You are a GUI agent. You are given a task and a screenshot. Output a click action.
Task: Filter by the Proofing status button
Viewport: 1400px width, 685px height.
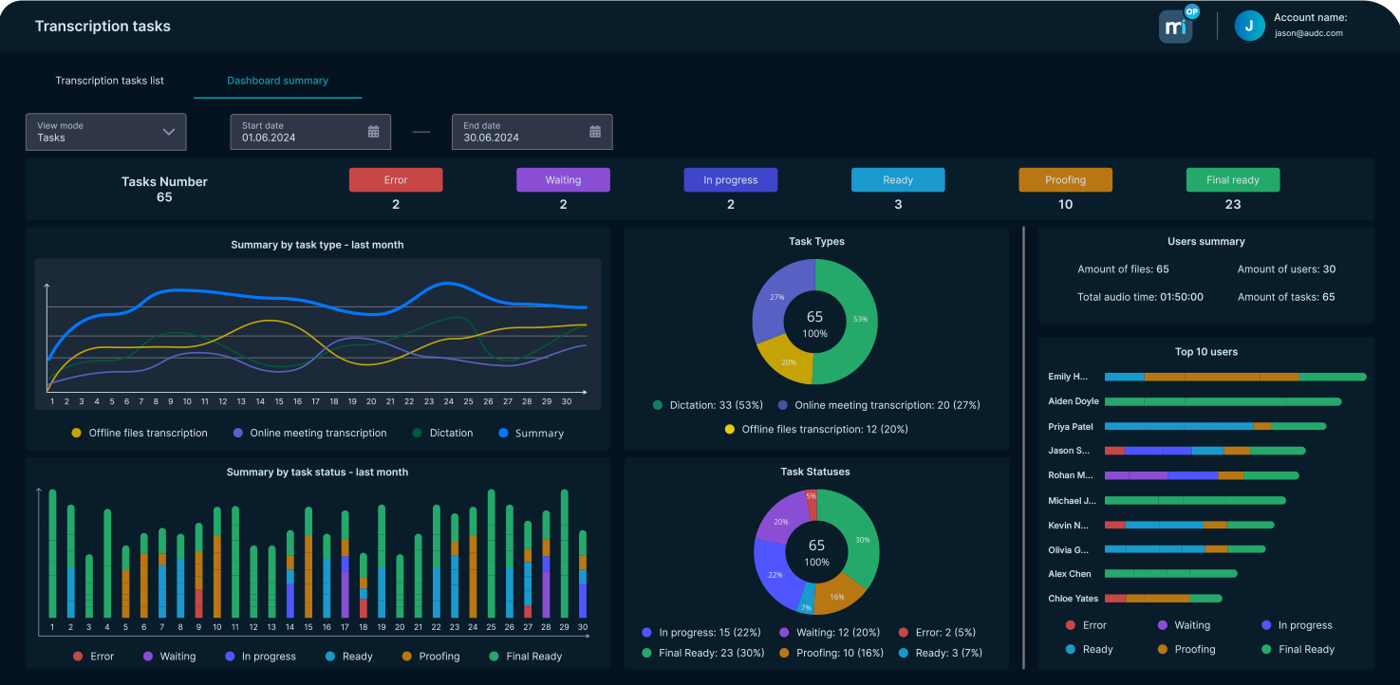tap(1065, 180)
